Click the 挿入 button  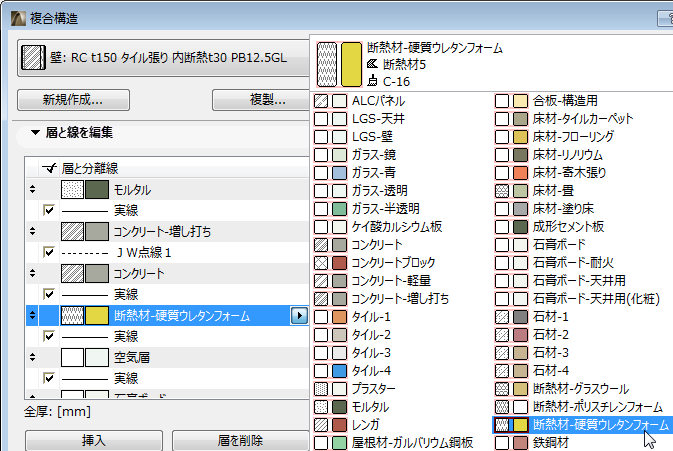click(94, 441)
